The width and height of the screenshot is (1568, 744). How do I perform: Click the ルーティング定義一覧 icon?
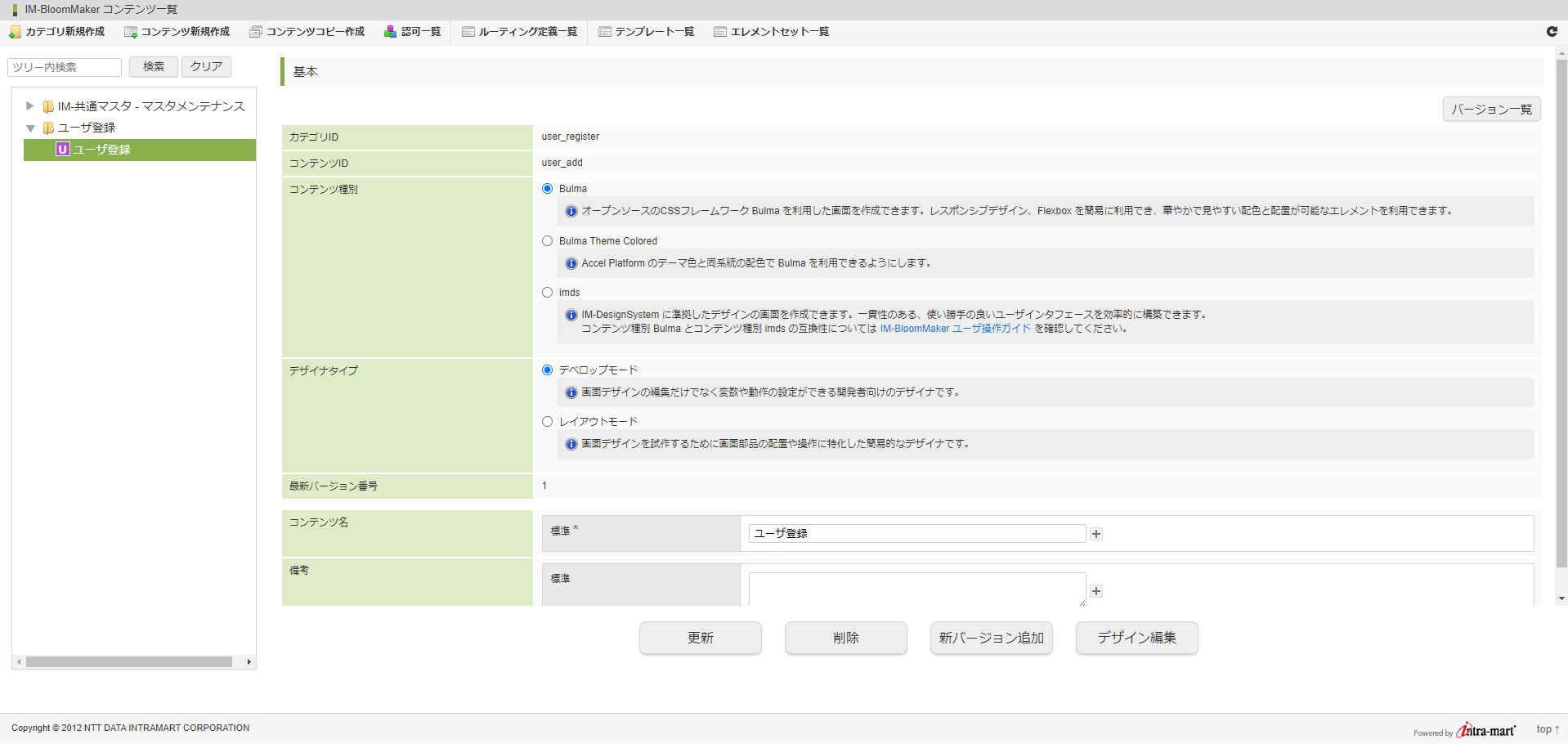[x=468, y=32]
